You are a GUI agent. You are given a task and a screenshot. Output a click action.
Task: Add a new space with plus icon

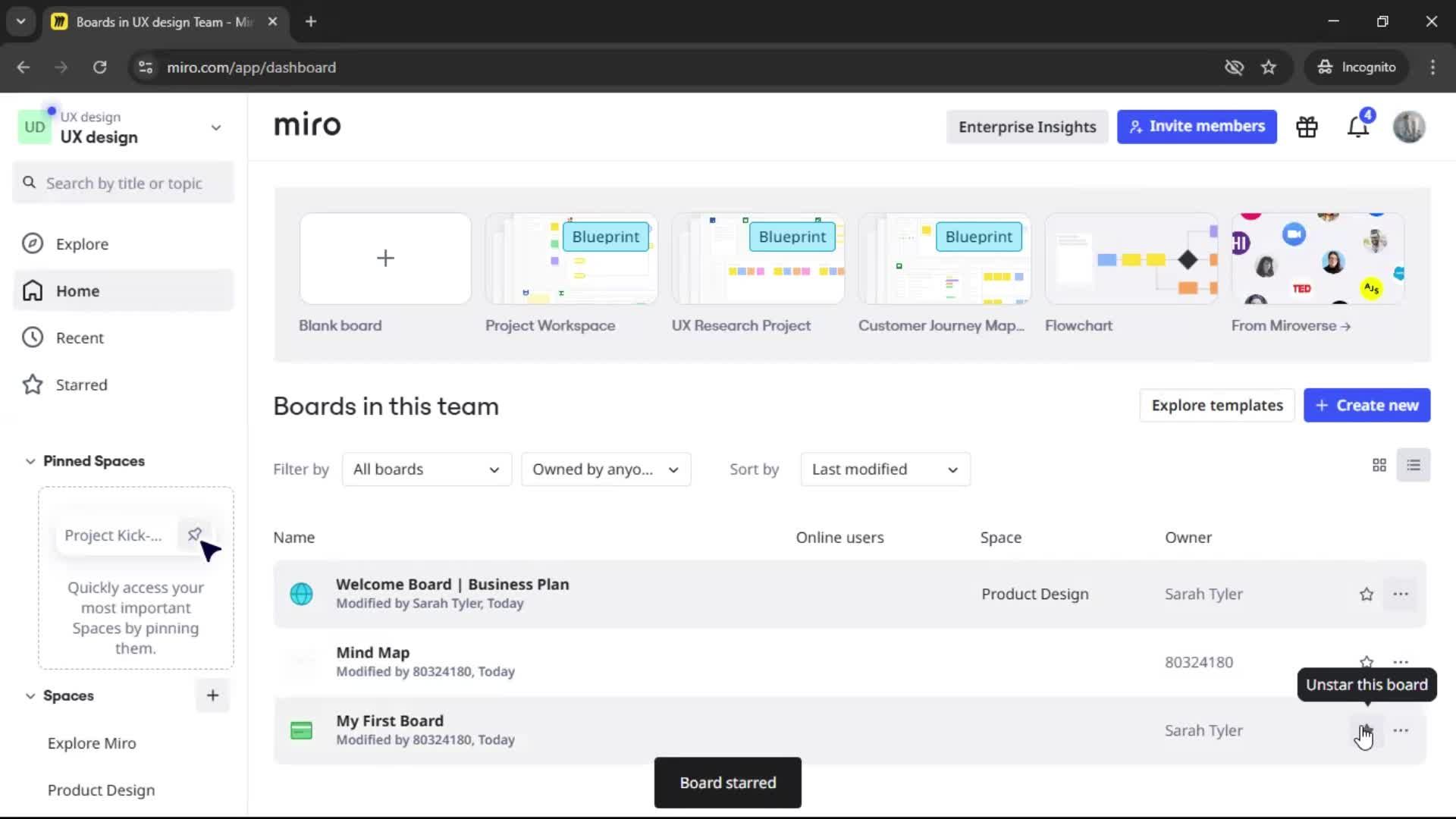[212, 695]
